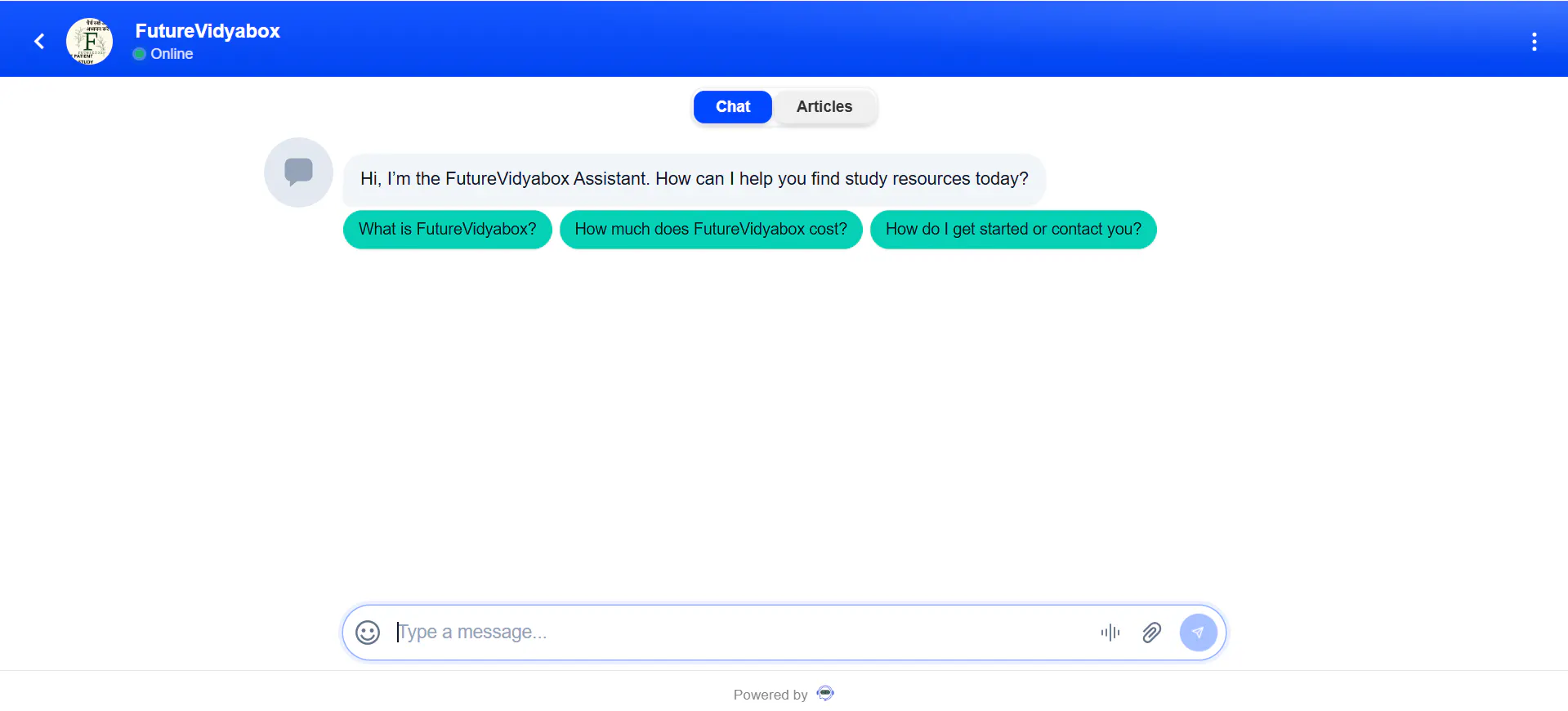Click the assistant greeting message
The height and width of the screenshot is (711, 1568).
pyautogui.click(x=695, y=179)
